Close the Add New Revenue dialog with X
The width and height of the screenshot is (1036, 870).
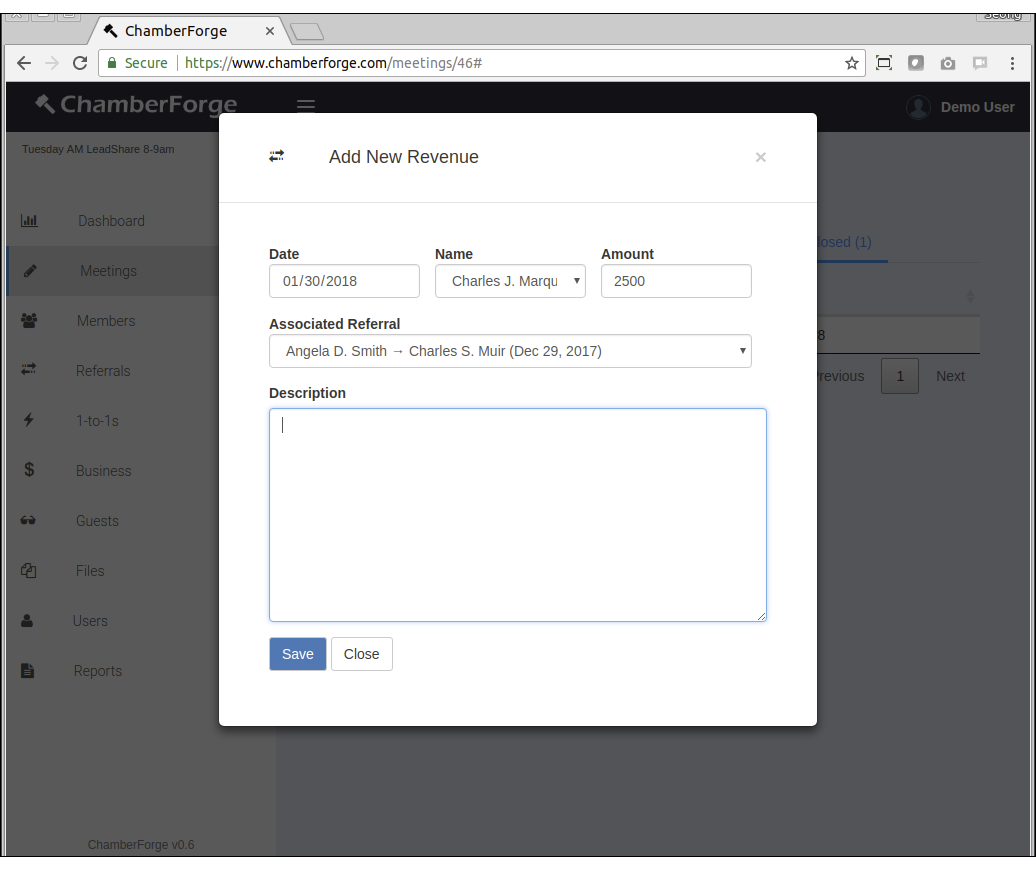point(760,157)
